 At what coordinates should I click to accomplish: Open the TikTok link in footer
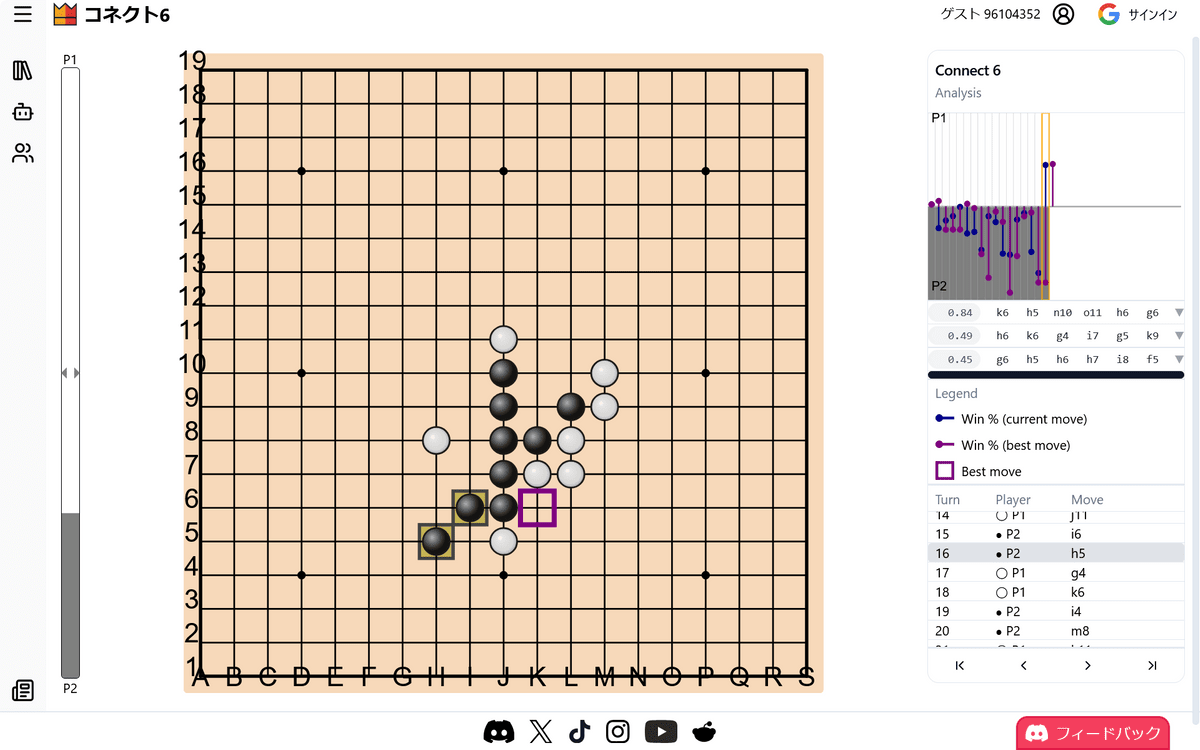(x=579, y=732)
